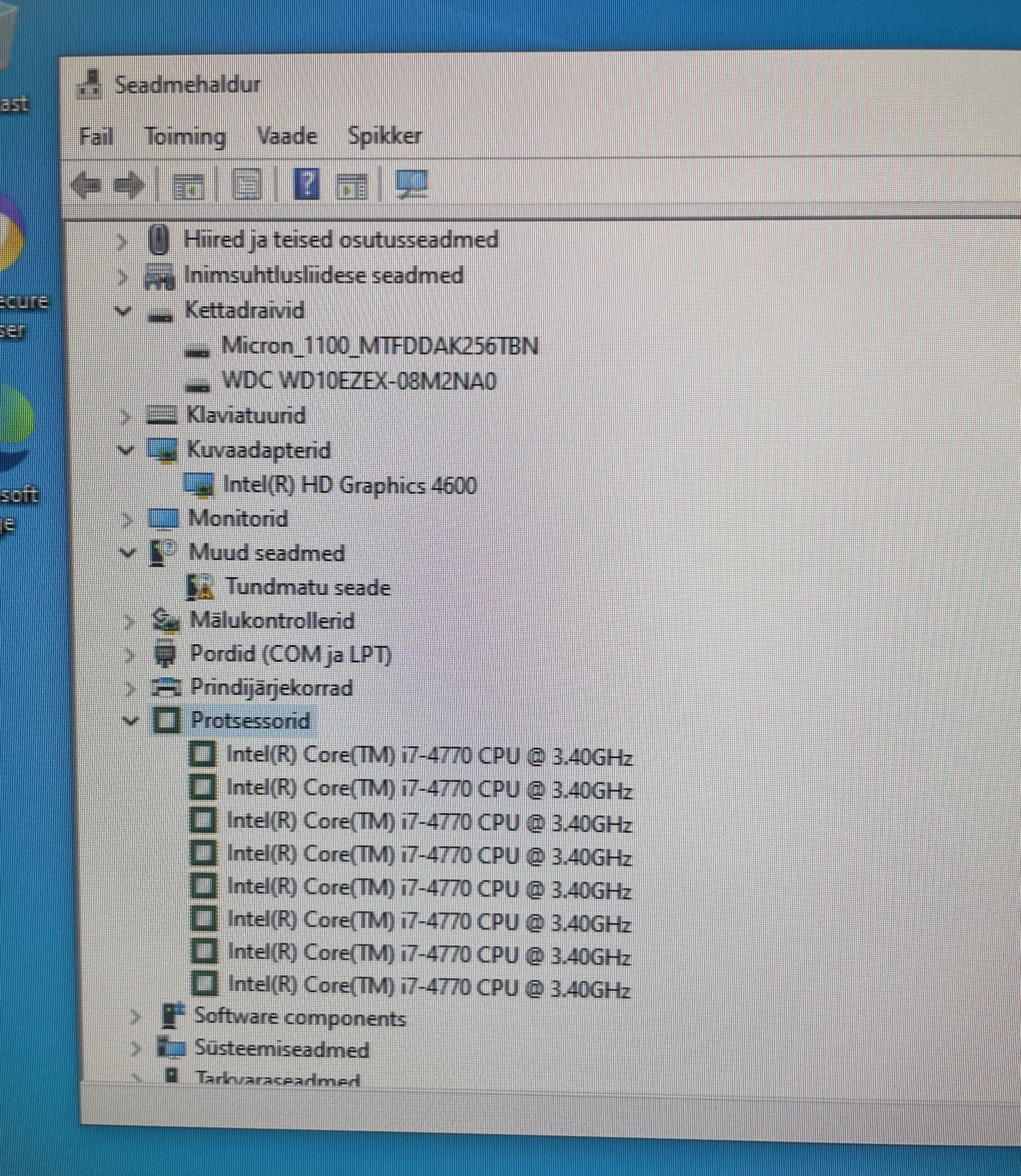1021x1176 pixels.
Task: Expand the Monitorid category
Action: click(x=126, y=519)
